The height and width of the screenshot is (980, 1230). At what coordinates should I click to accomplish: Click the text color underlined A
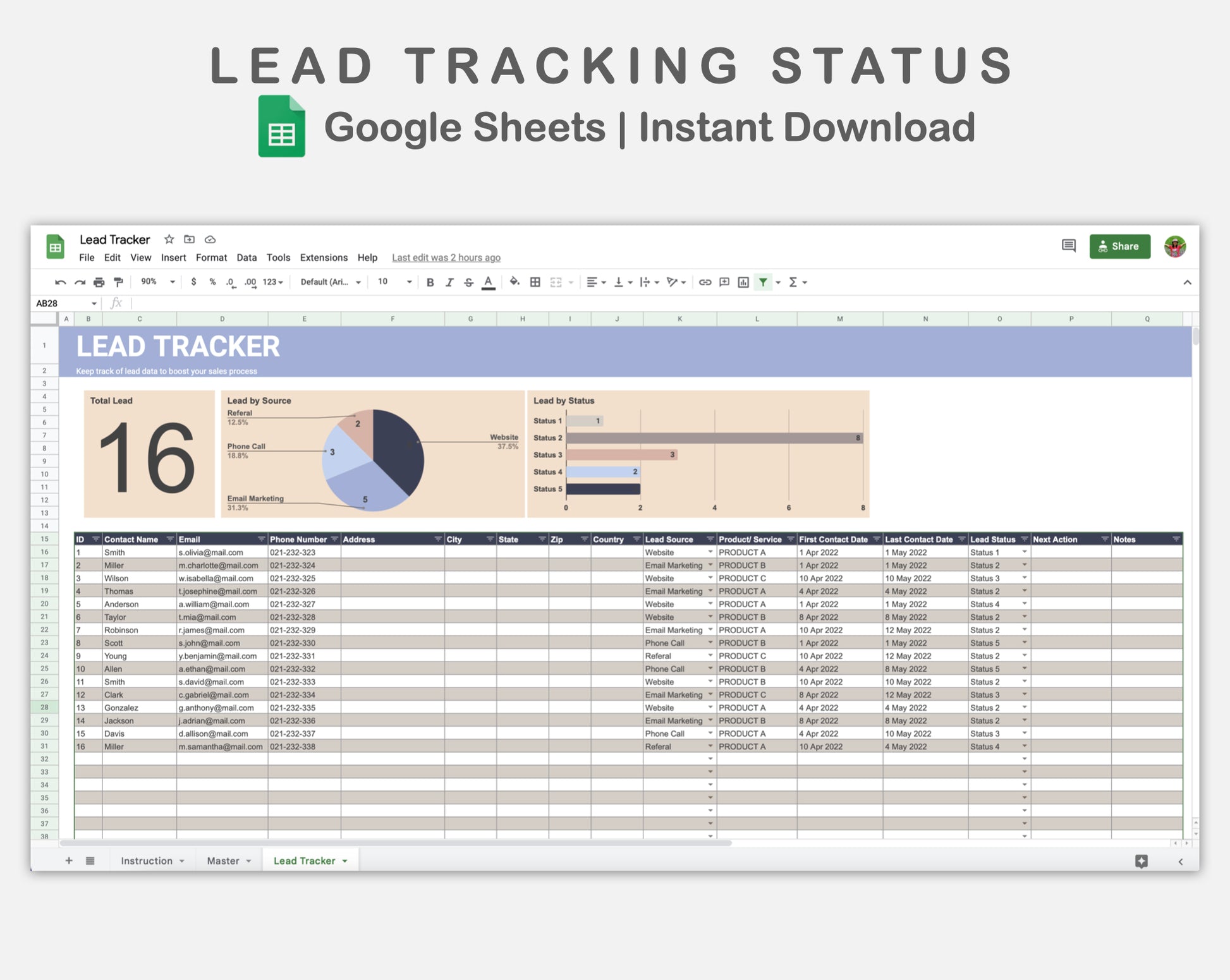[488, 282]
